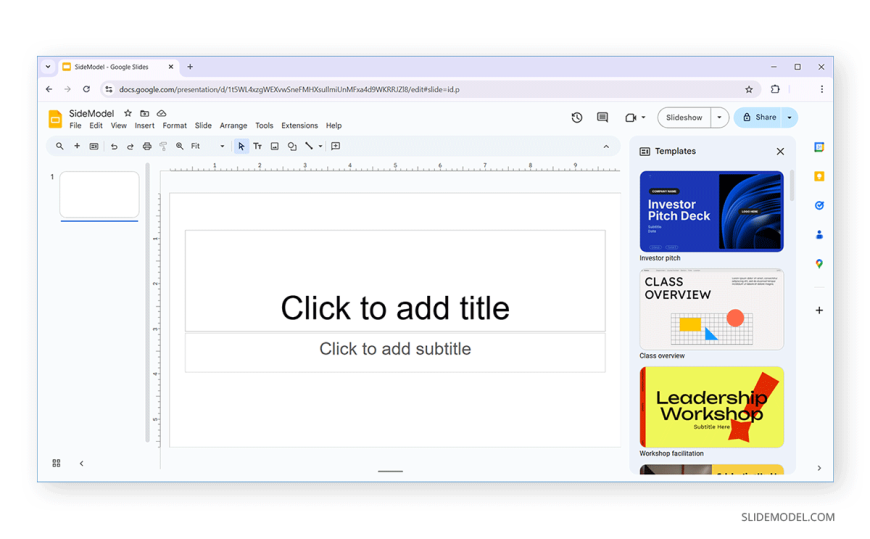Open the Slide menu
Viewport: 870px width, 539px height.
click(203, 126)
